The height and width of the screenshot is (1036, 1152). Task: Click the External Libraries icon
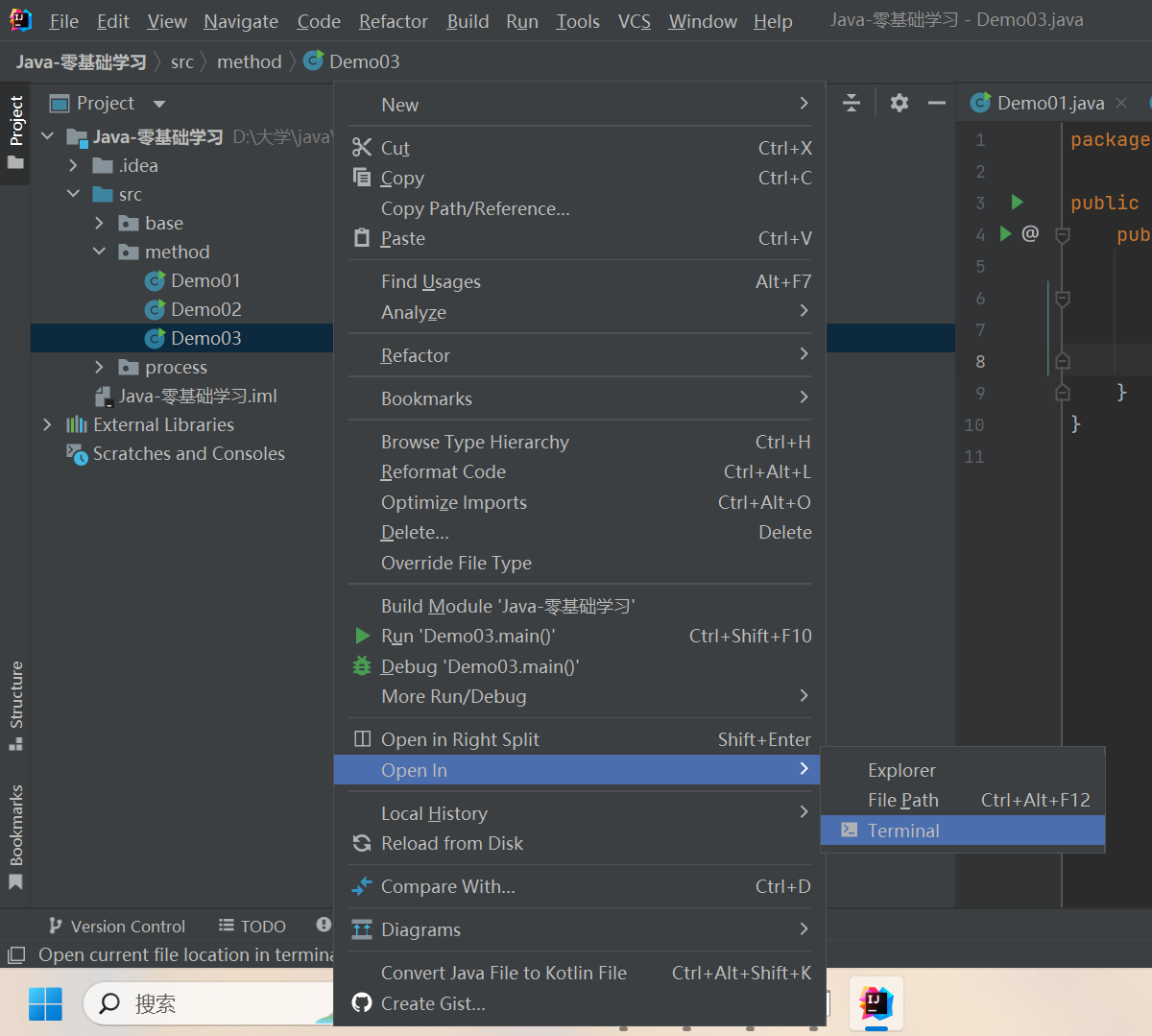77,424
